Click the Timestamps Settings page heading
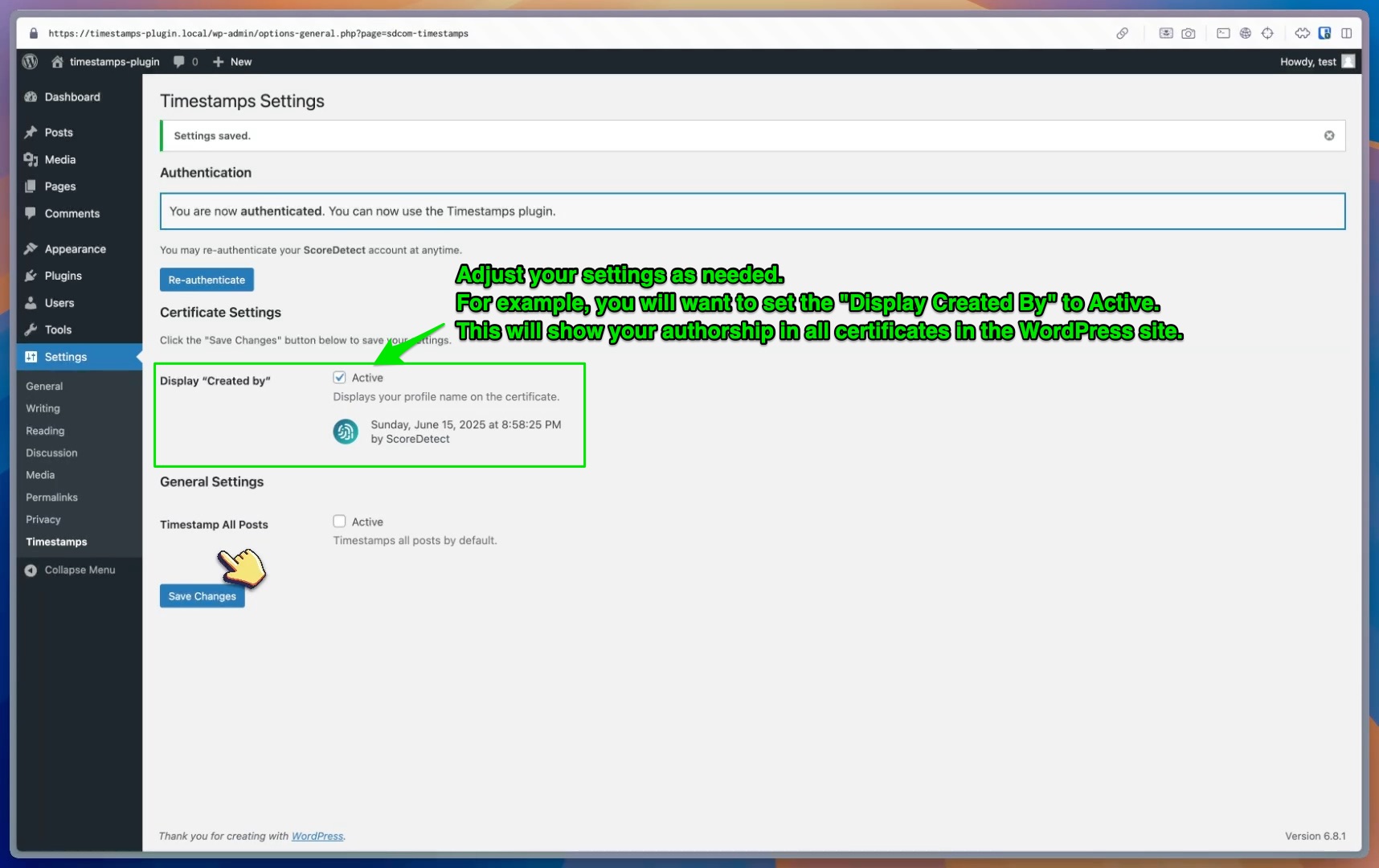 [x=242, y=101]
